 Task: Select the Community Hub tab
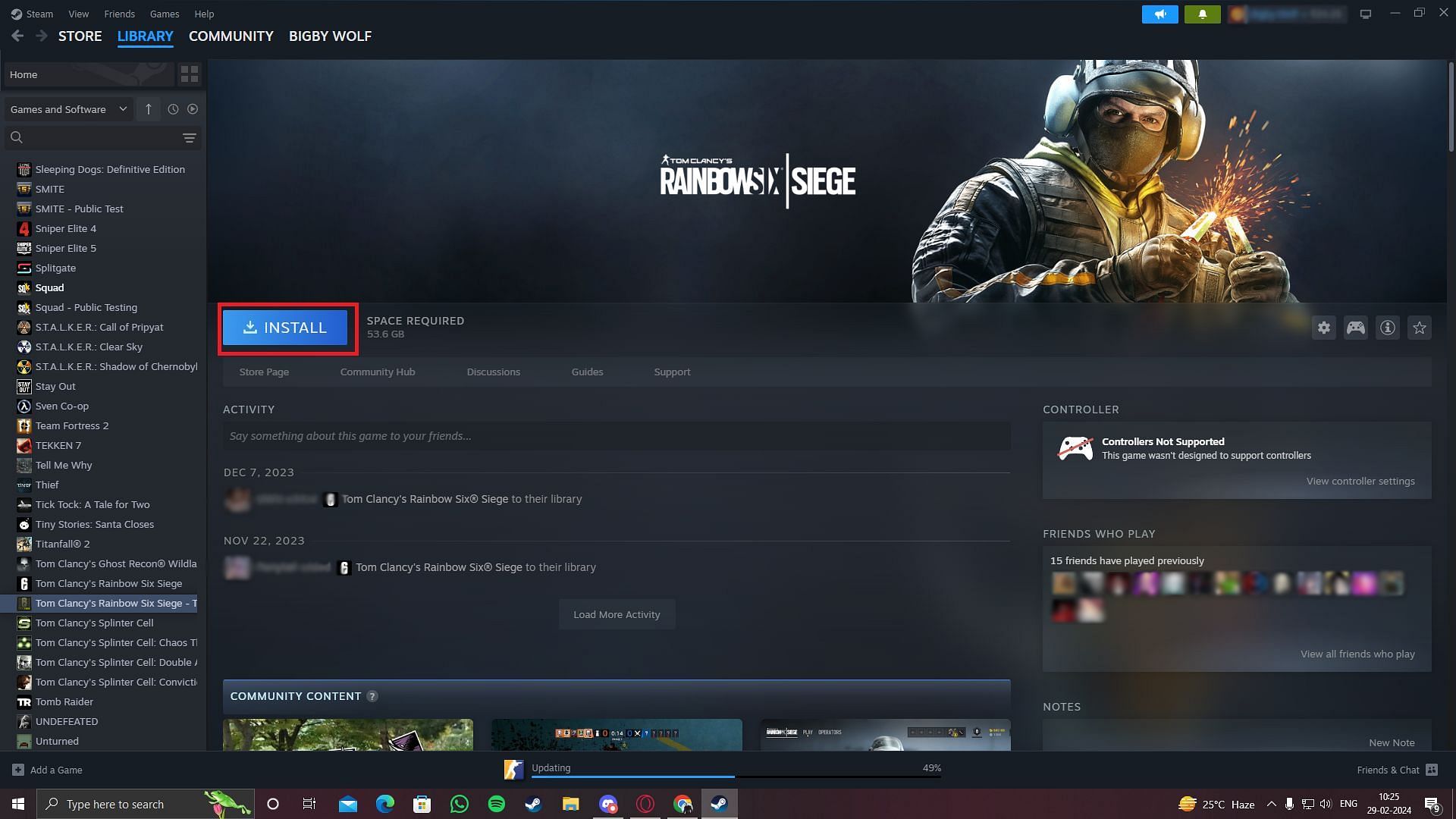point(377,372)
